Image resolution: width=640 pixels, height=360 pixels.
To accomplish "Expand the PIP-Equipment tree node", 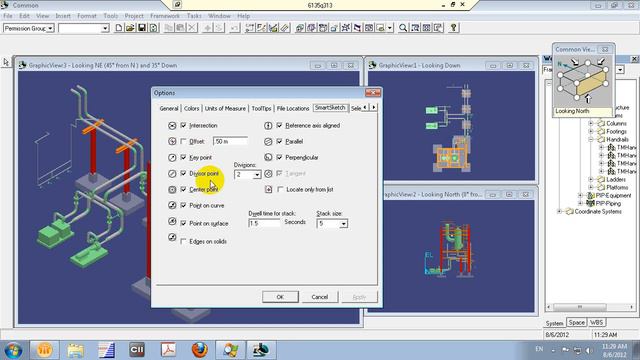I will tap(580, 196).
